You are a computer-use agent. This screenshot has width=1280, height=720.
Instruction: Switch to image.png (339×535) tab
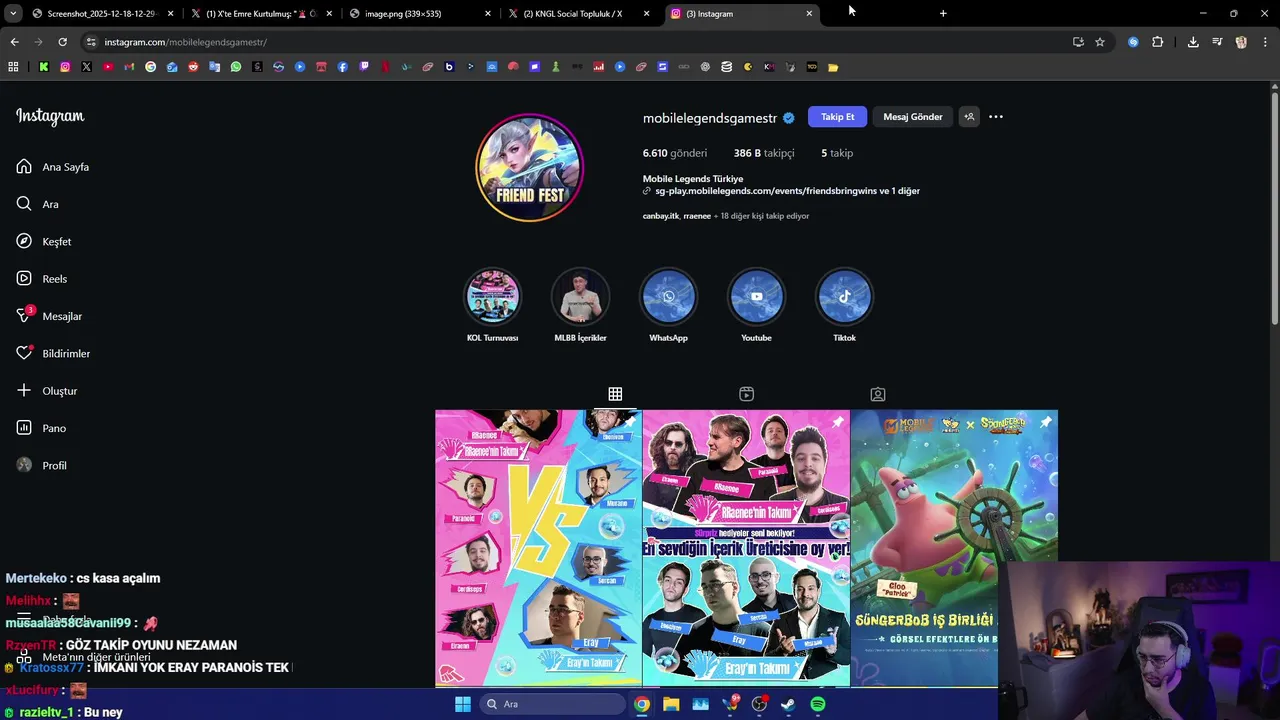click(x=418, y=14)
